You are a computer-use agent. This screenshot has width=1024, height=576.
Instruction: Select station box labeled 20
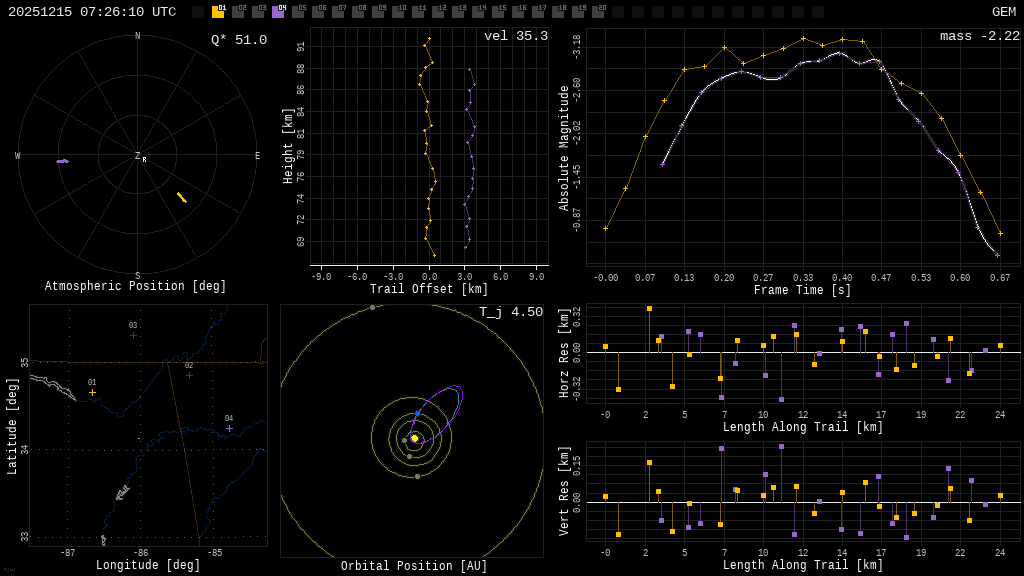[598, 12]
